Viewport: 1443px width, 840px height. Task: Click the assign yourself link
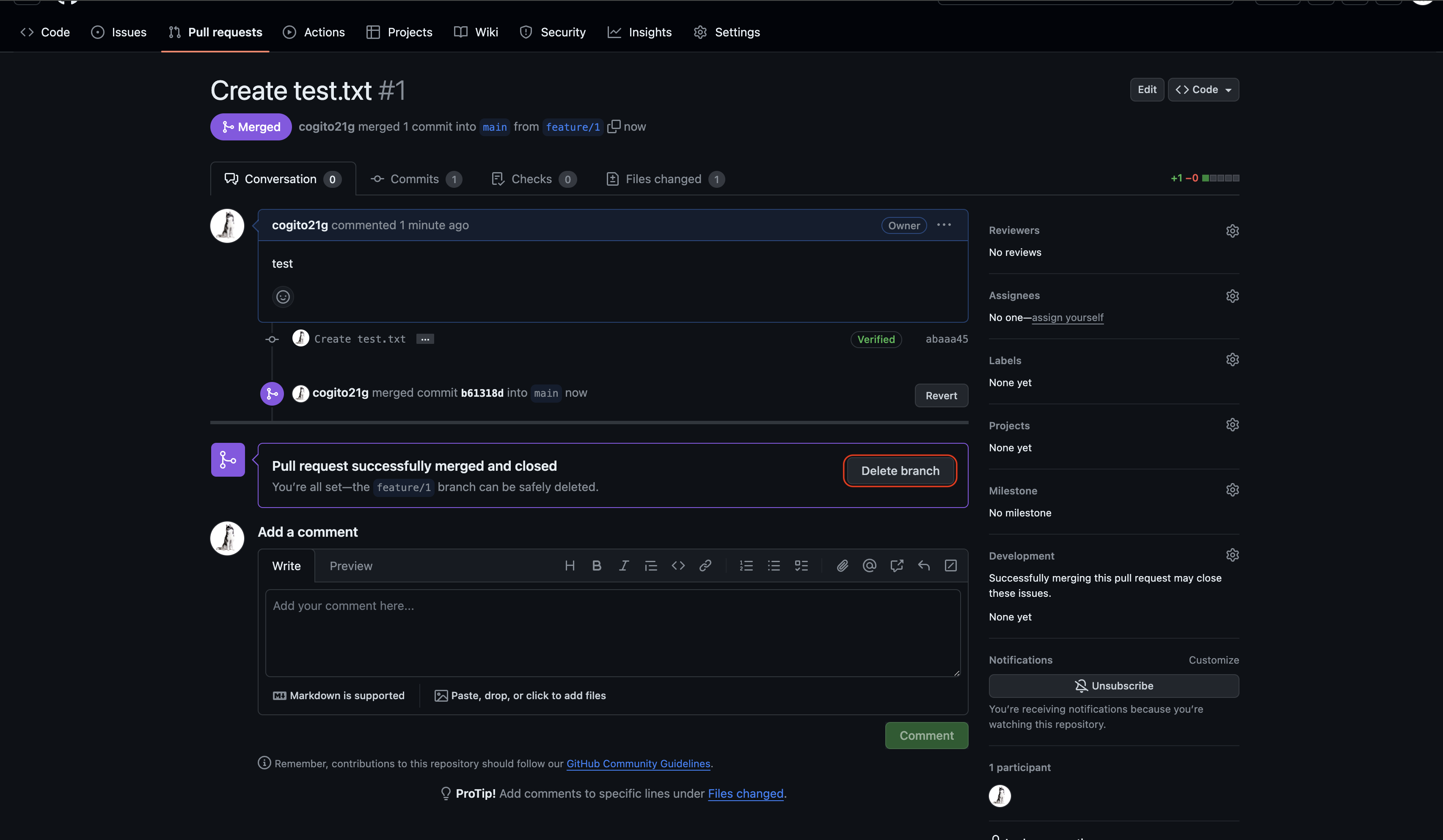pyautogui.click(x=1067, y=318)
